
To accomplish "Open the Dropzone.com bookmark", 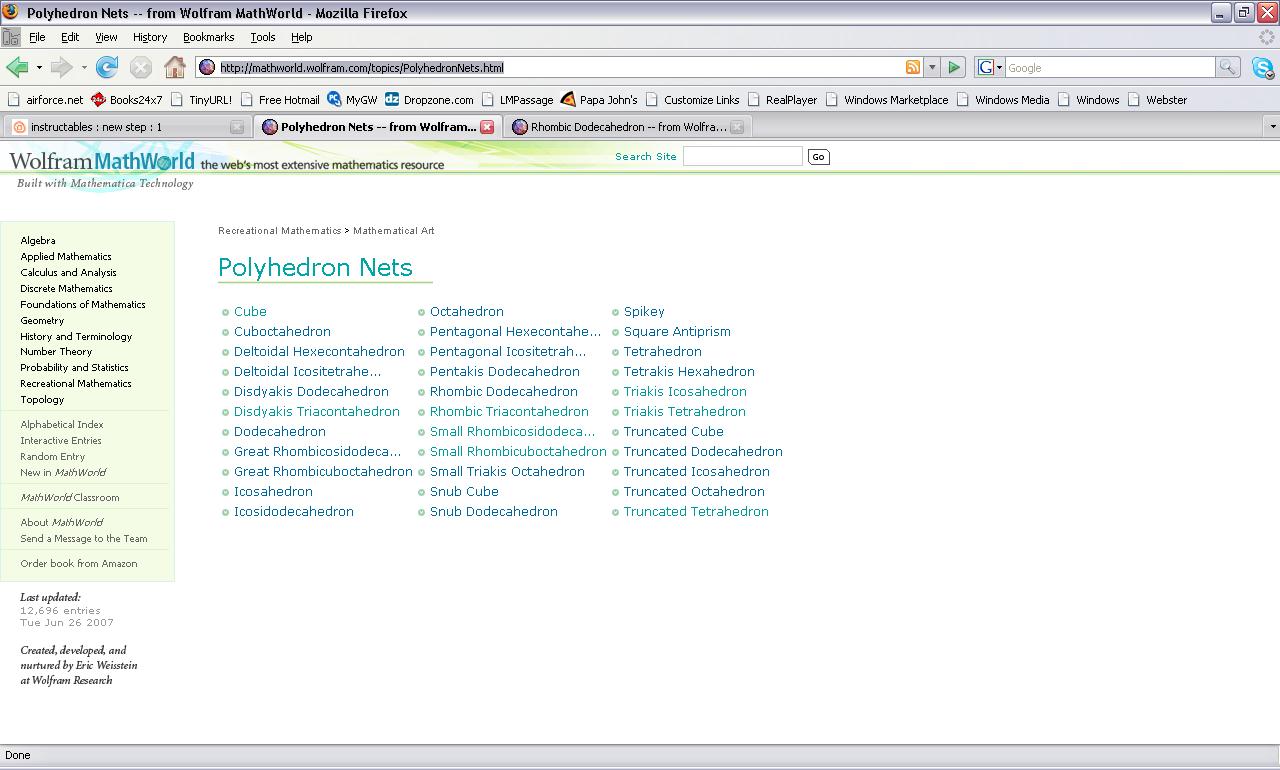I will coord(429,100).
